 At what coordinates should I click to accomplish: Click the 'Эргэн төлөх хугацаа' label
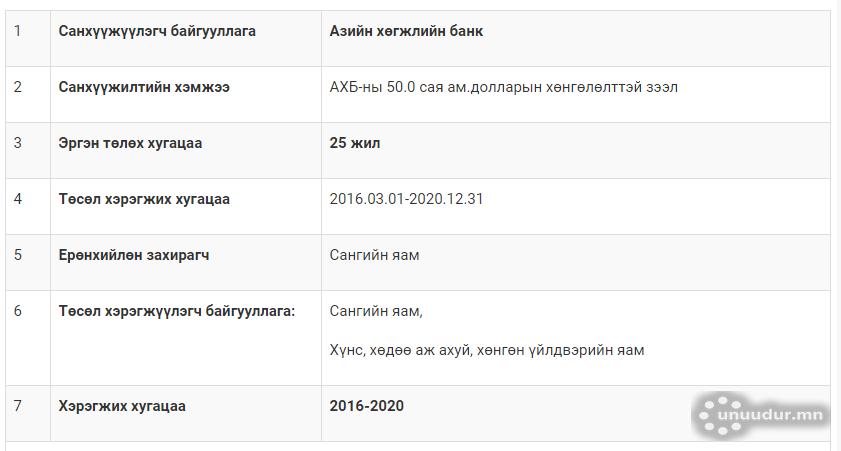pyautogui.click(x=130, y=143)
